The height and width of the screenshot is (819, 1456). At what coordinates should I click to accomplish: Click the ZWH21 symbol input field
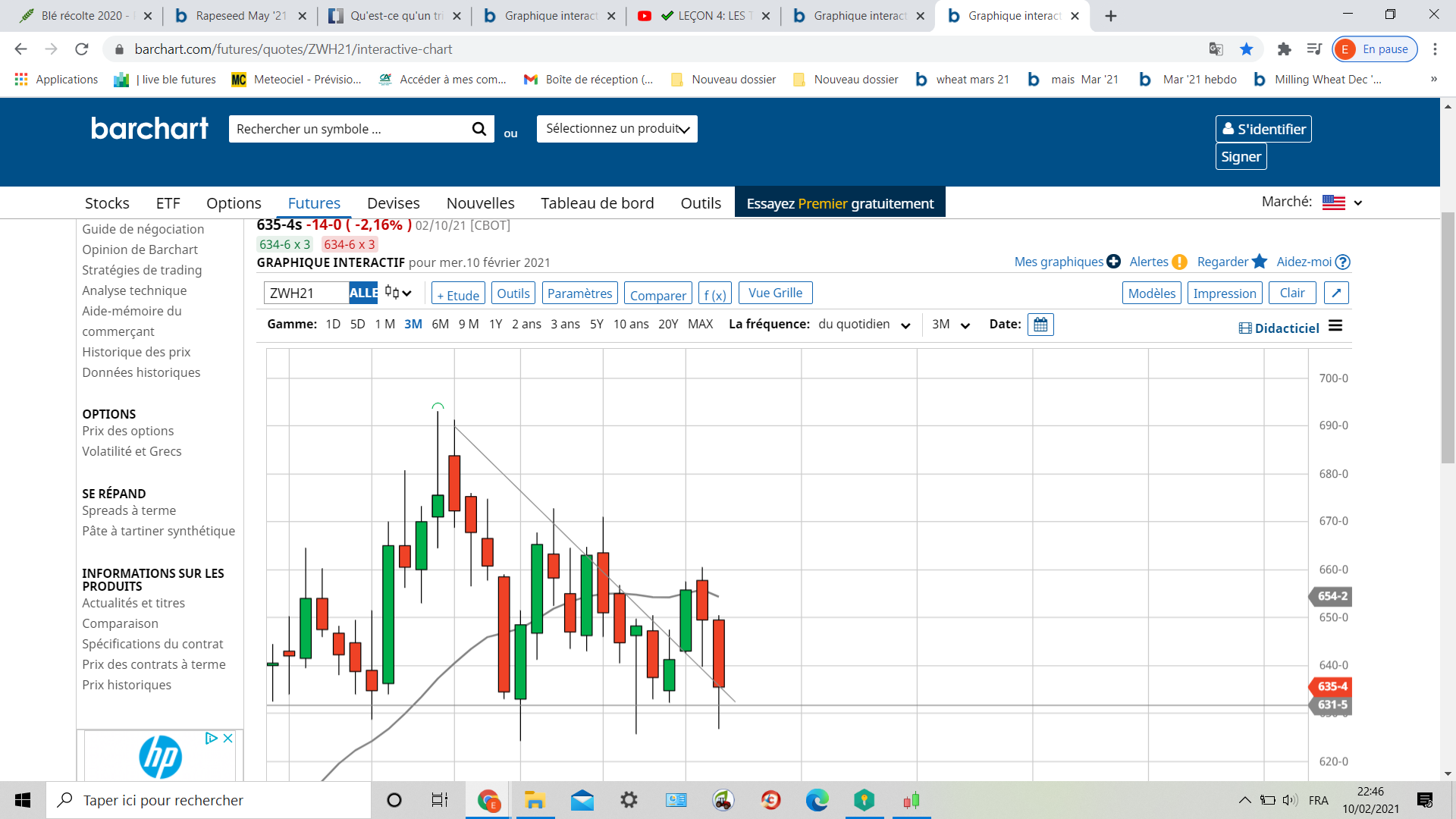(305, 293)
